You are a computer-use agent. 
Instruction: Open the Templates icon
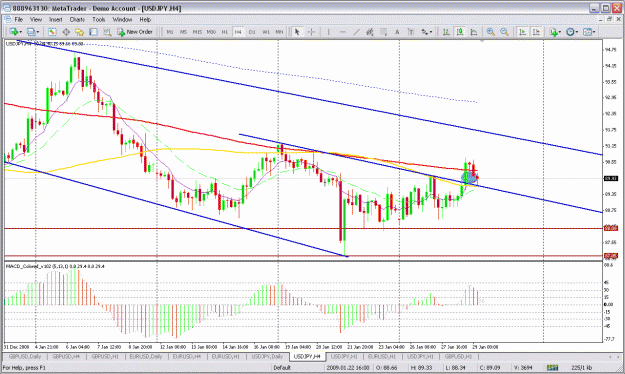pyautogui.click(x=587, y=31)
